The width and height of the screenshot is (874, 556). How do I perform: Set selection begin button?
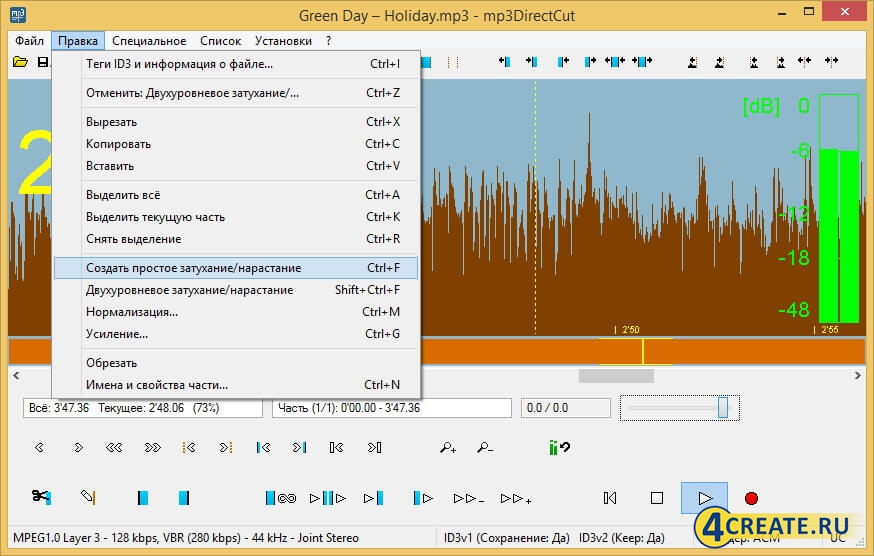pyautogui.click(x=143, y=497)
